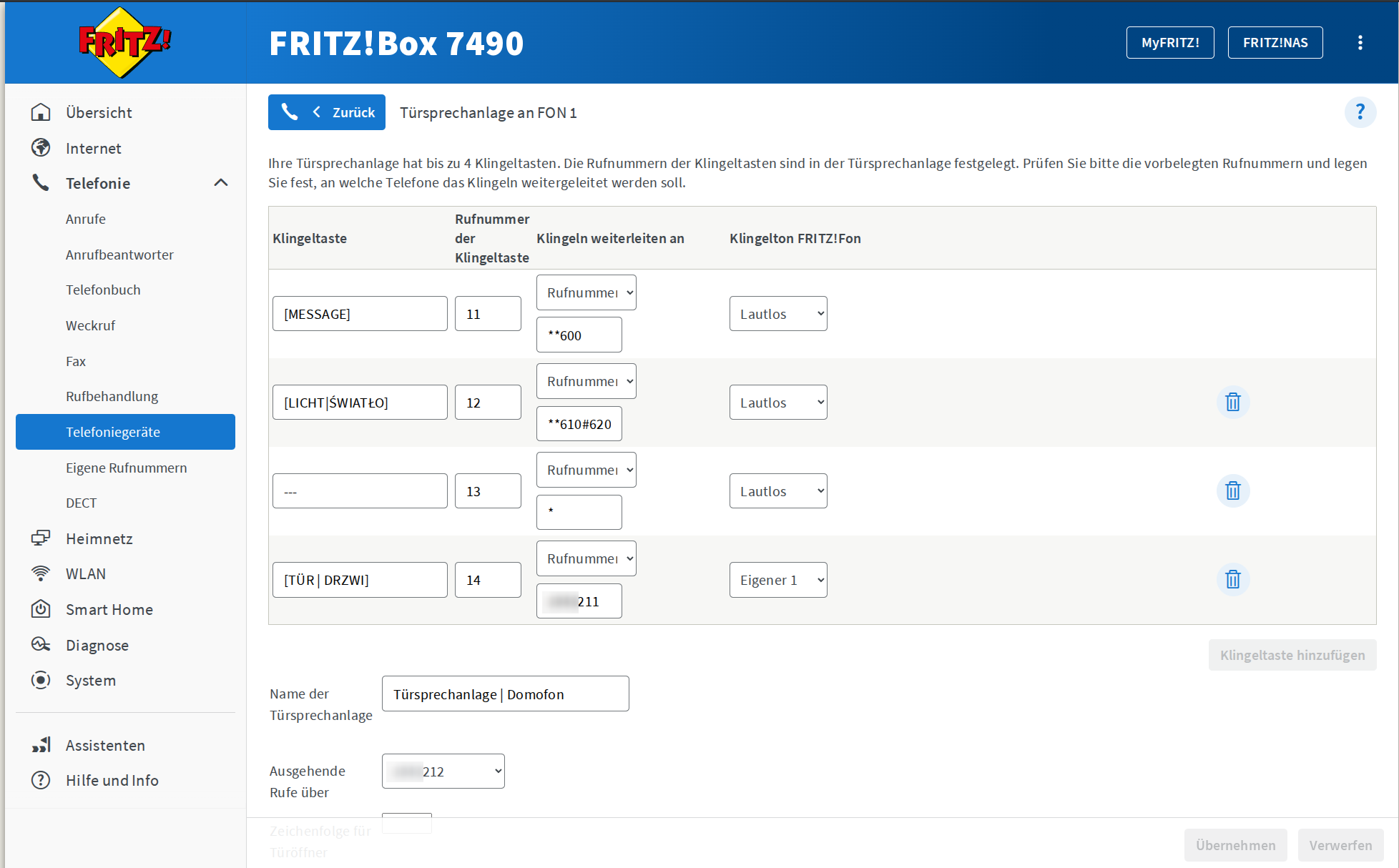1399x868 pixels.
Task: Delete the bell button row with number 13
Action: (1233, 490)
